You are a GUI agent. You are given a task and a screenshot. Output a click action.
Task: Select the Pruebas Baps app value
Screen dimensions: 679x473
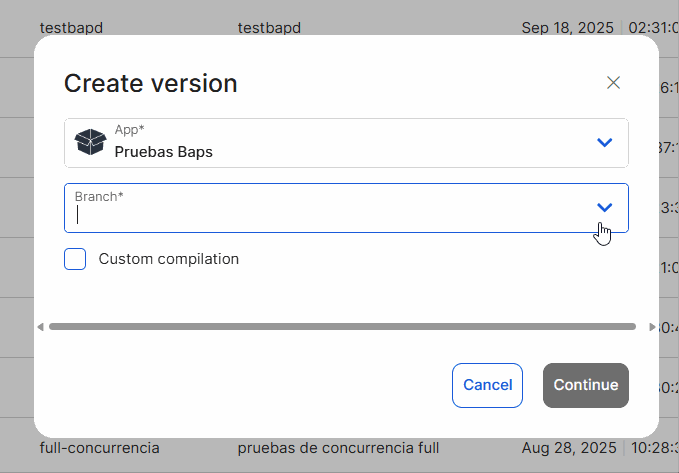pyautogui.click(x=163, y=152)
